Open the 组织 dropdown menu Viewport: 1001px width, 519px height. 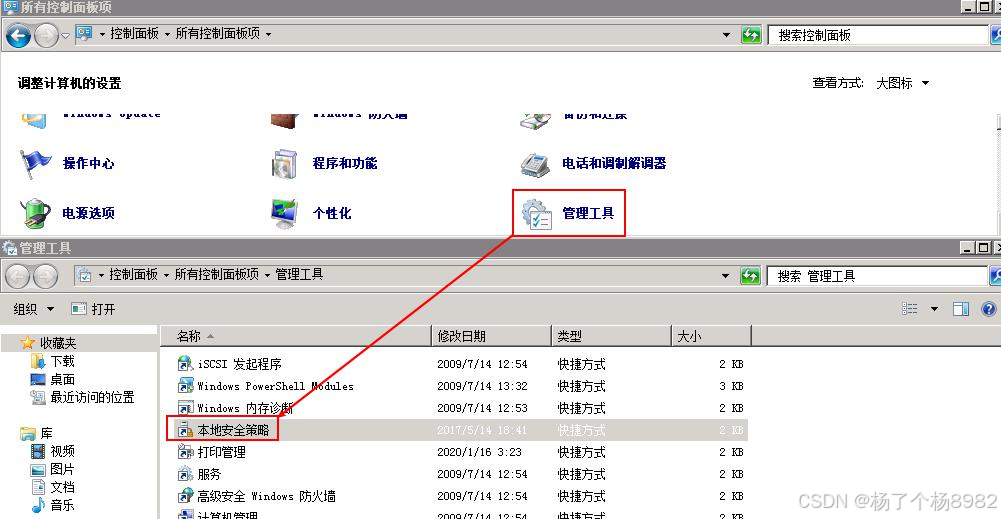[33, 309]
